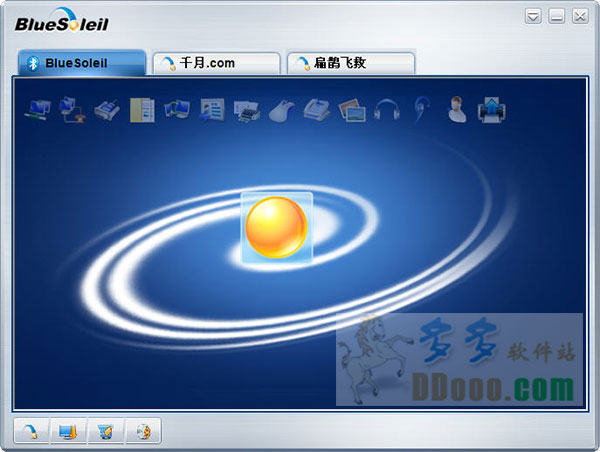Open the title bar dropdown menu button
600x452 pixels.
point(533,16)
